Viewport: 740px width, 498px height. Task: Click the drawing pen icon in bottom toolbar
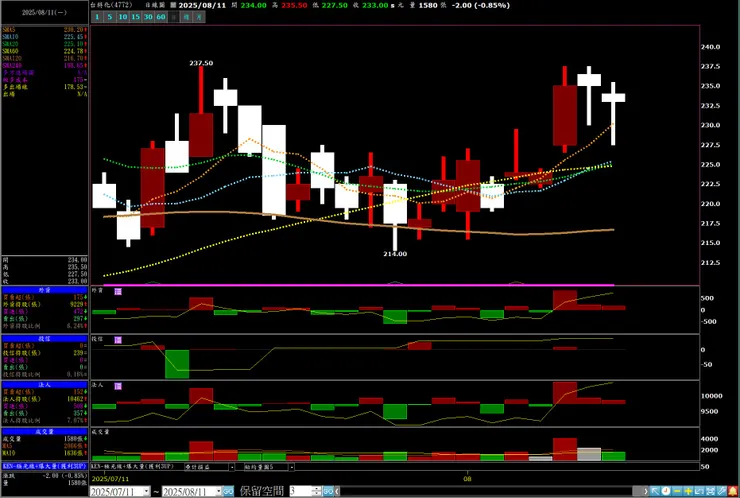[x=721, y=491]
